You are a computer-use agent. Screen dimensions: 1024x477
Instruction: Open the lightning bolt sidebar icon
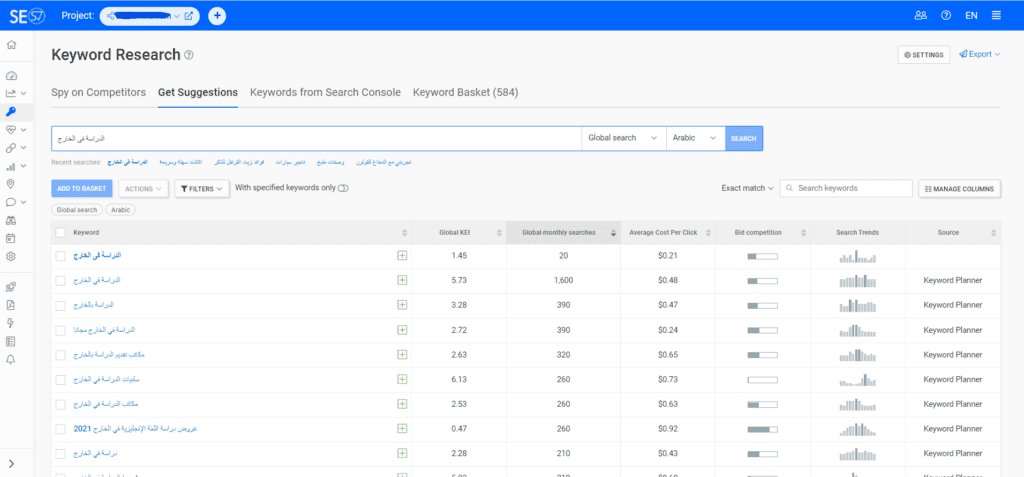point(11,323)
